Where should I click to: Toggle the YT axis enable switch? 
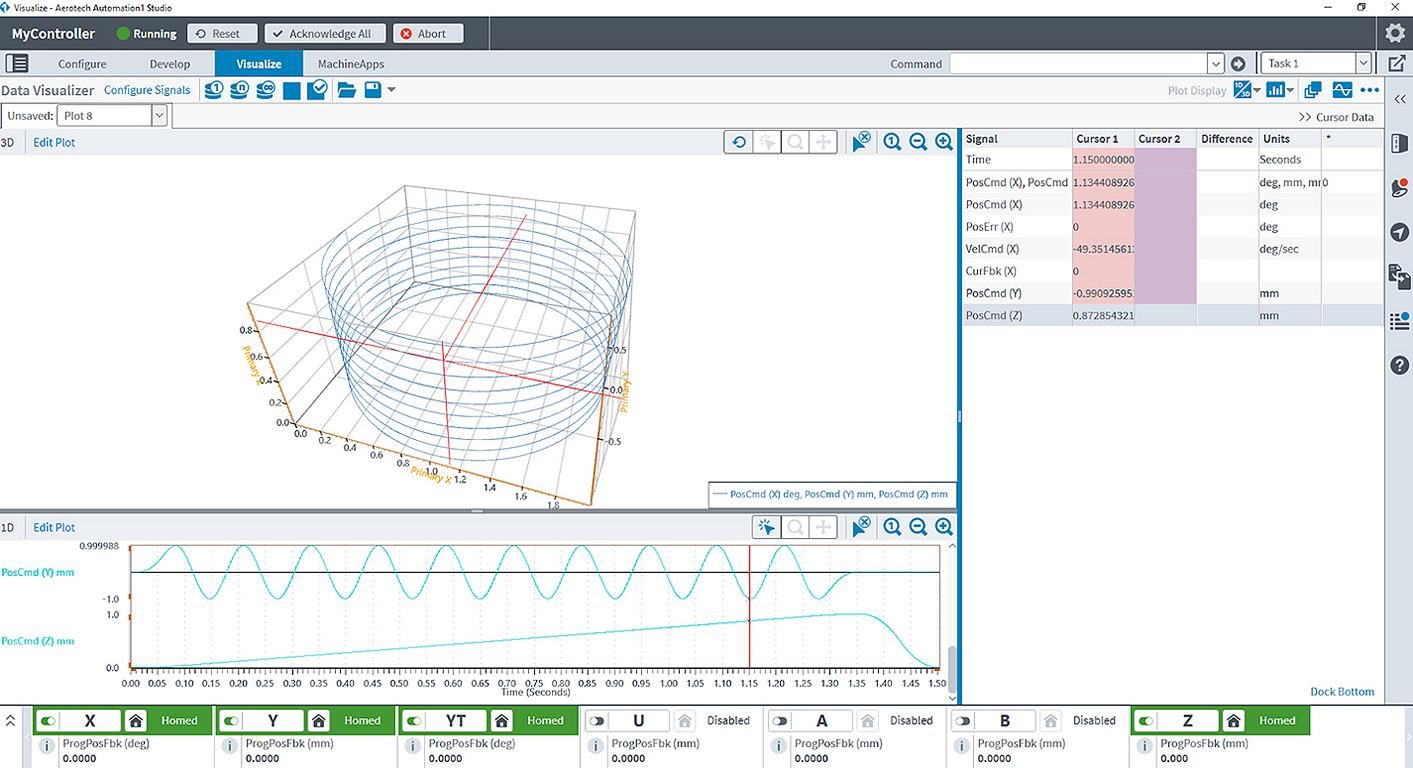point(414,720)
